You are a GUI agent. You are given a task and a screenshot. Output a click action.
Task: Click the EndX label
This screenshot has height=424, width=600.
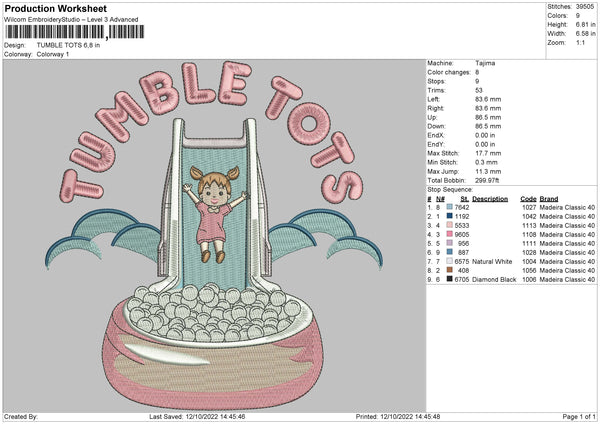(x=436, y=135)
